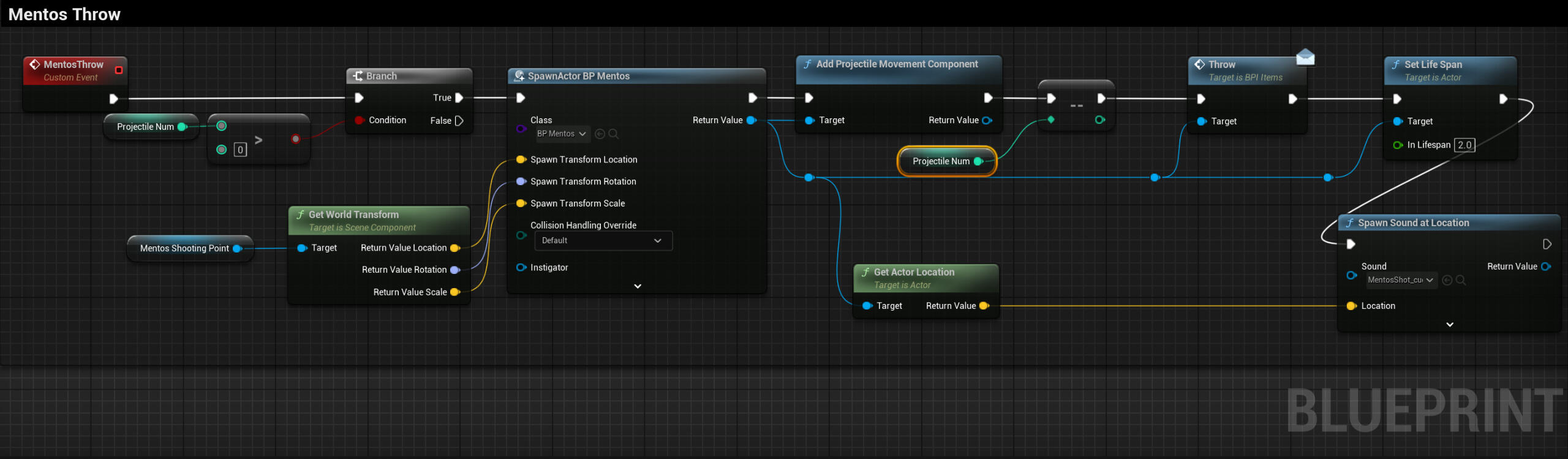
Task: Click the In Lifespan value field
Action: coord(1464,145)
